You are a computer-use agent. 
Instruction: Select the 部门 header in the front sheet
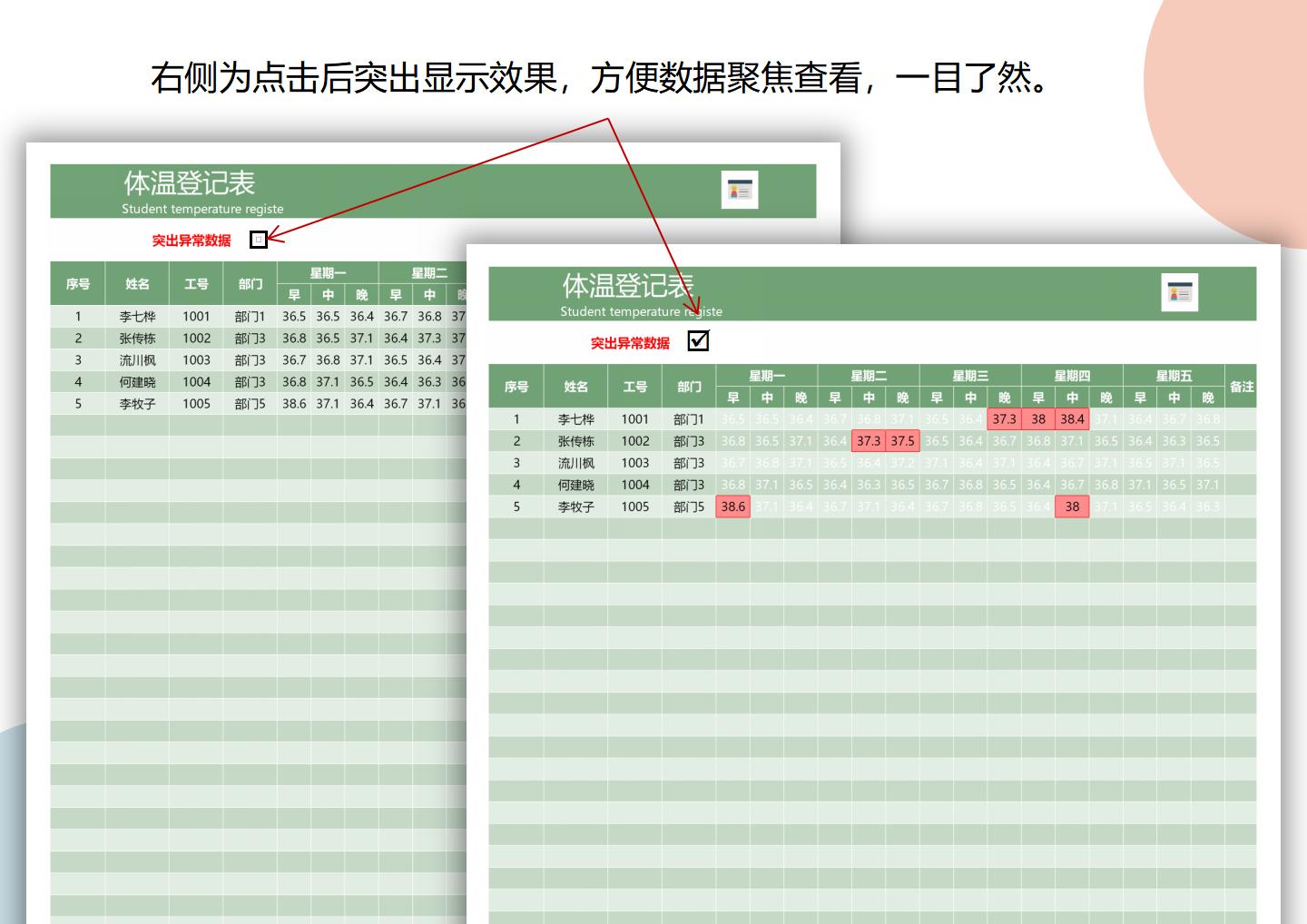point(689,387)
